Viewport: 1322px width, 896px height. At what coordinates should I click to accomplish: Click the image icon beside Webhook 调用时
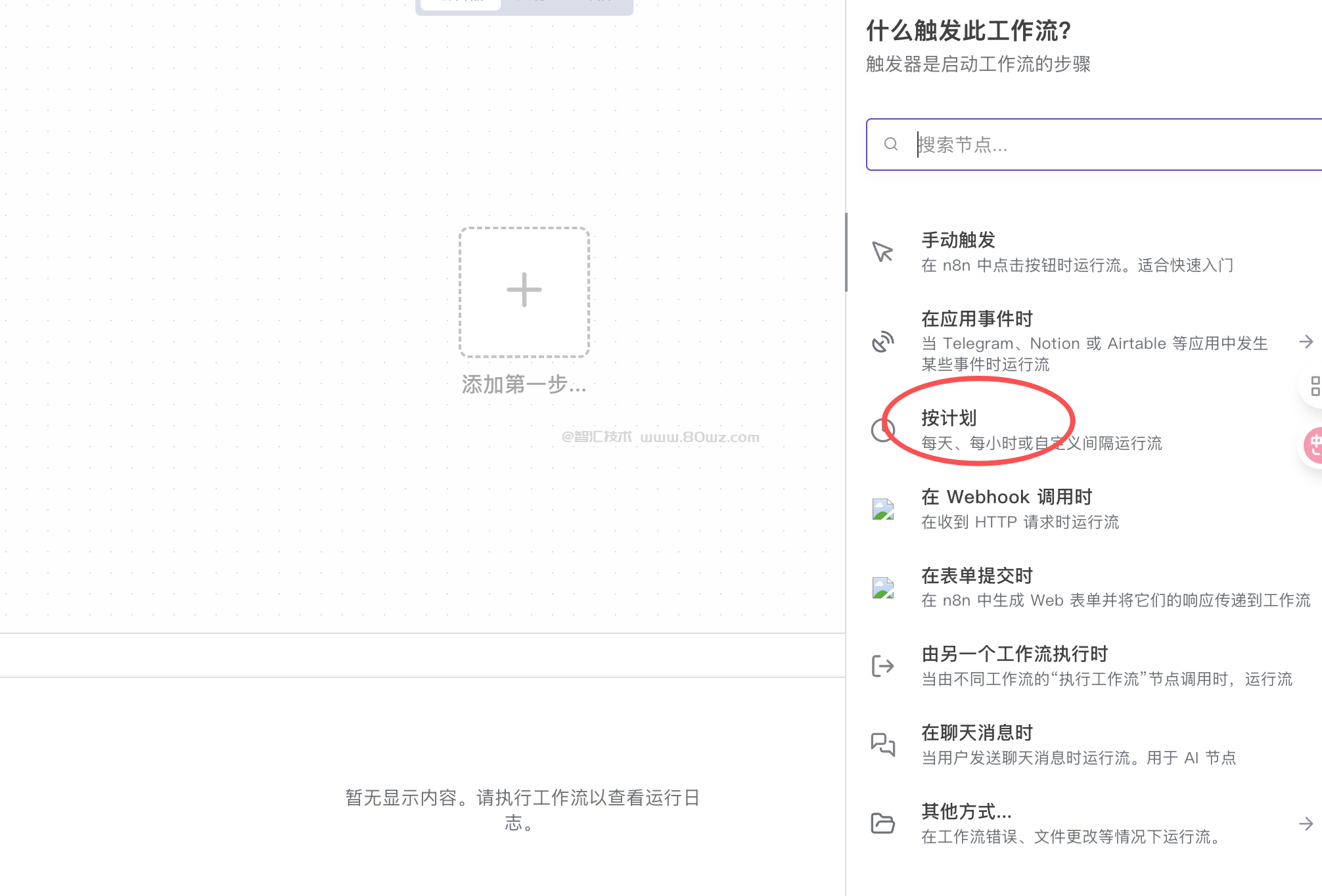(x=882, y=509)
